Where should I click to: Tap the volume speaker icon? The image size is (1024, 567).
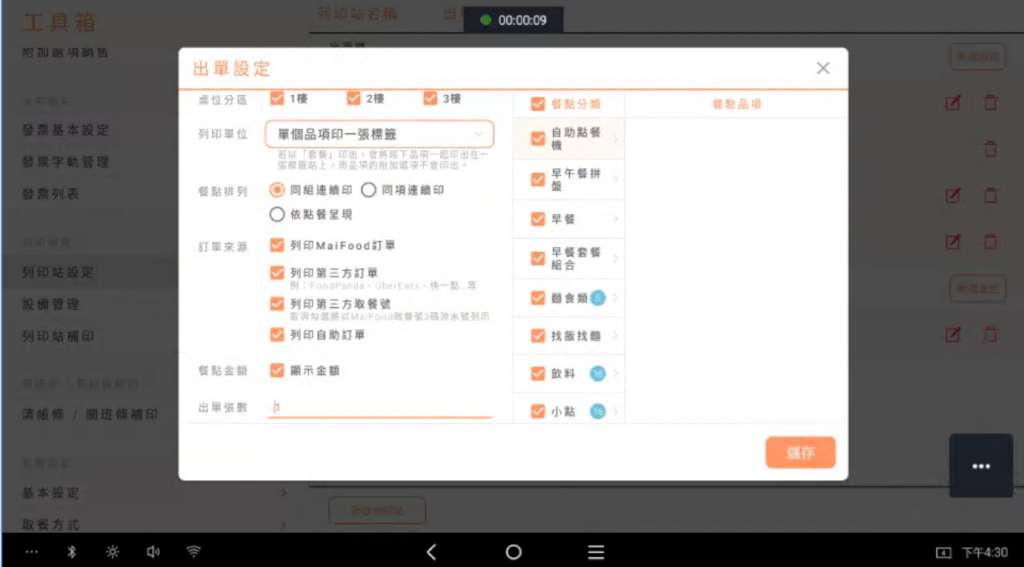pyautogui.click(x=153, y=552)
